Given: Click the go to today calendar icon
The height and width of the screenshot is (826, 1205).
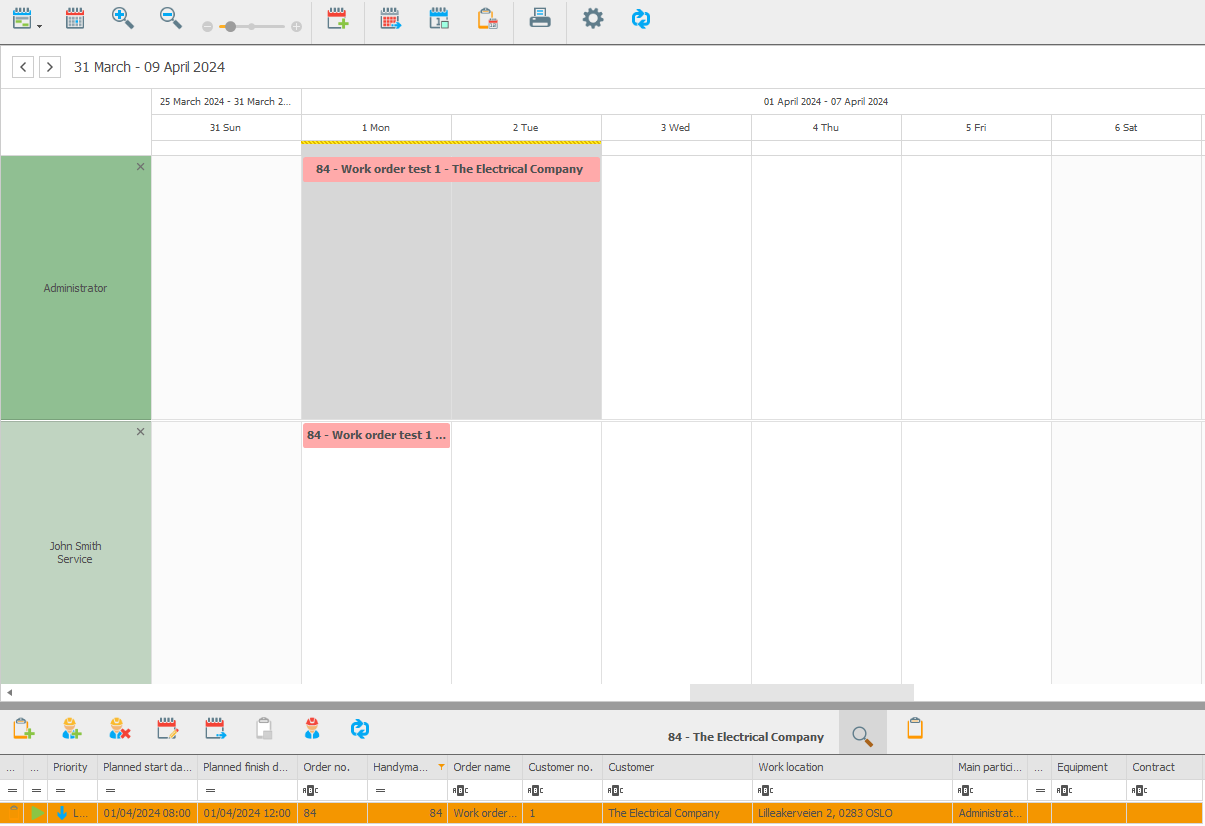Looking at the screenshot, I should [x=439, y=18].
